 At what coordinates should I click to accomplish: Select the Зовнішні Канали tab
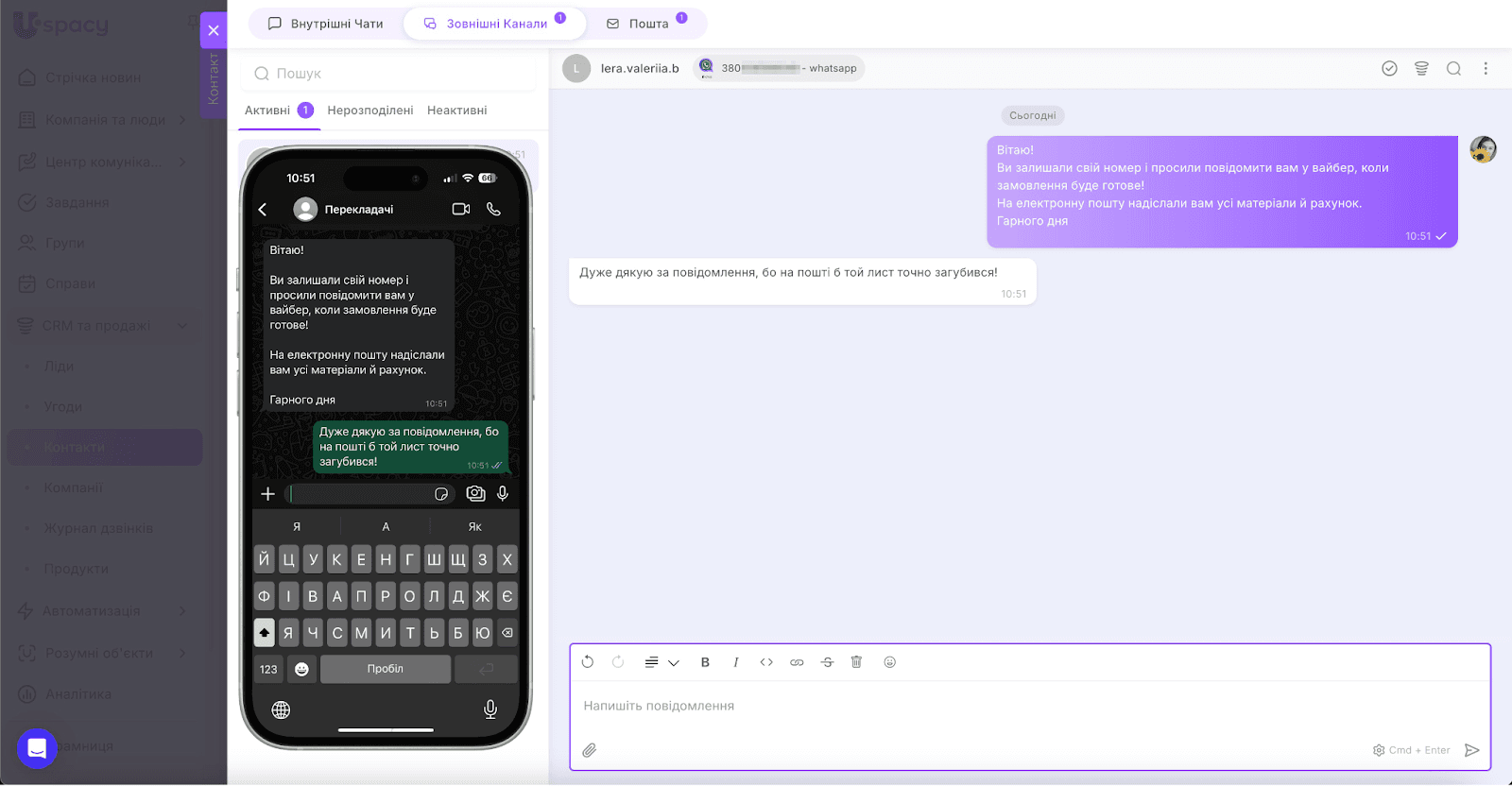point(494,24)
